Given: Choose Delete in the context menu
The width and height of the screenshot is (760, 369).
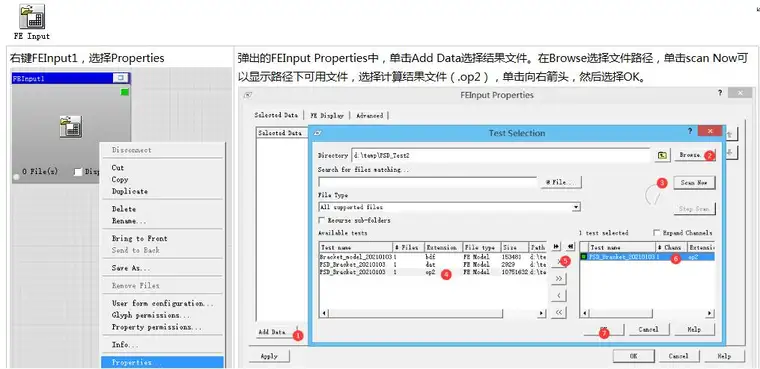Looking at the screenshot, I should pos(163,209).
